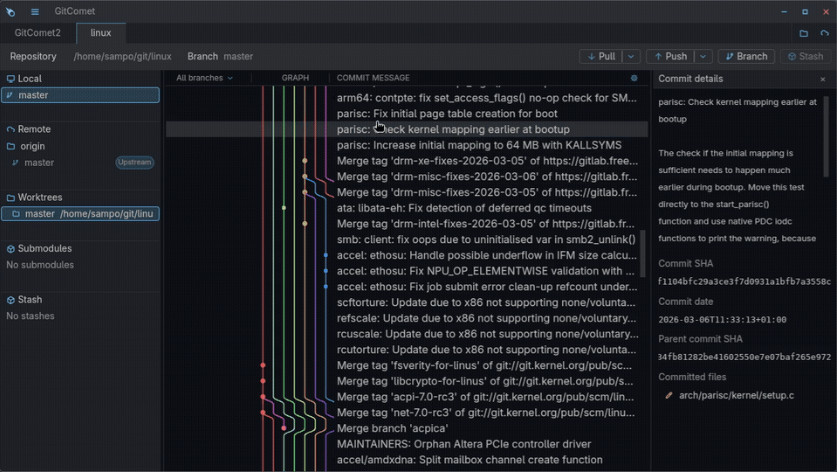Select commit 'Merge tag drm-misc-fixes-2026-03-05'
This screenshot has height=472, width=837.
click(x=407, y=192)
